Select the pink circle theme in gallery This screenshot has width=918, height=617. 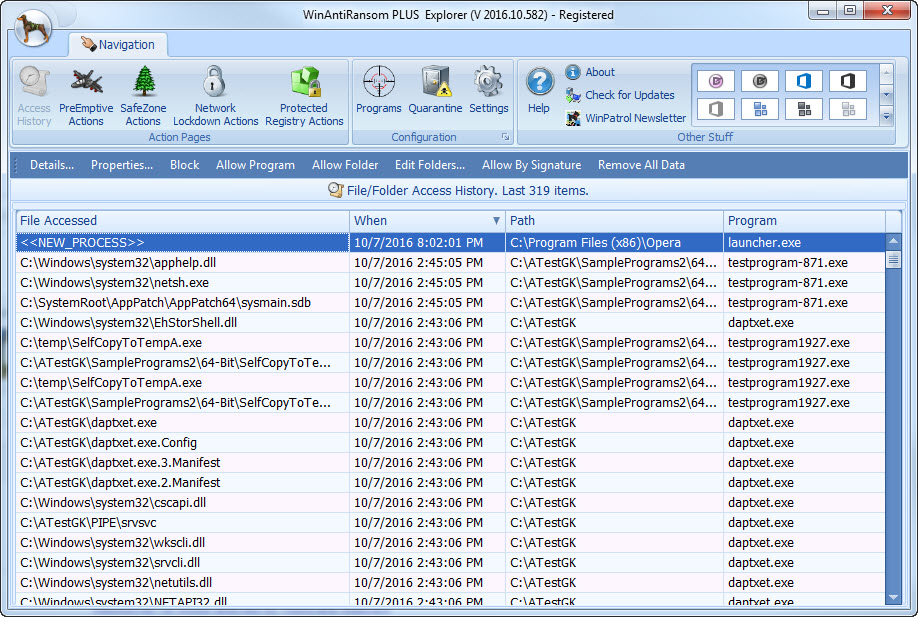click(716, 81)
